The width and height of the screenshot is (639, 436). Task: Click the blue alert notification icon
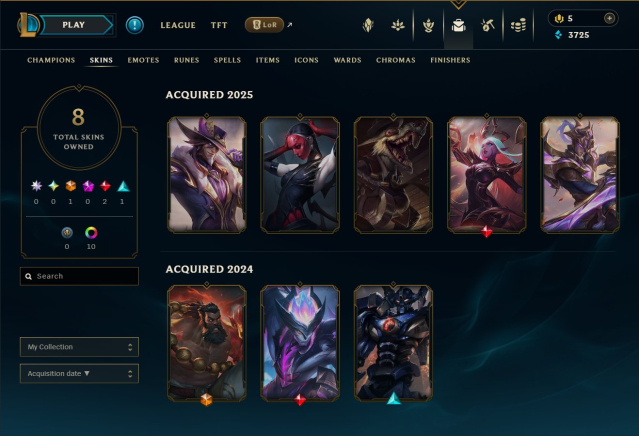coord(134,25)
